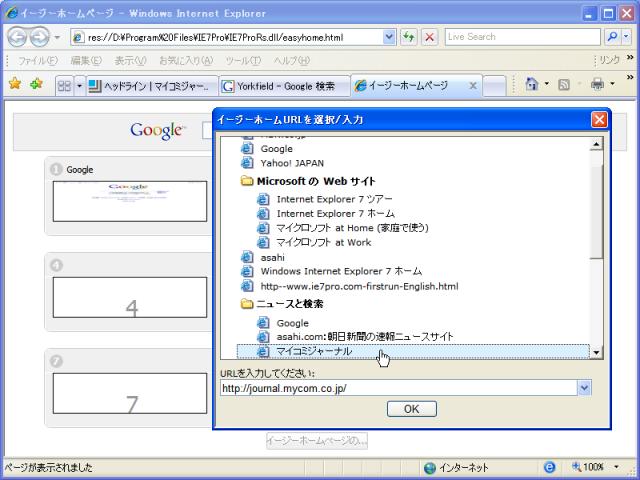This screenshot has width=640, height=480.
Task: Click the favorites list scroll down arrow
Action: click(596, 353)
